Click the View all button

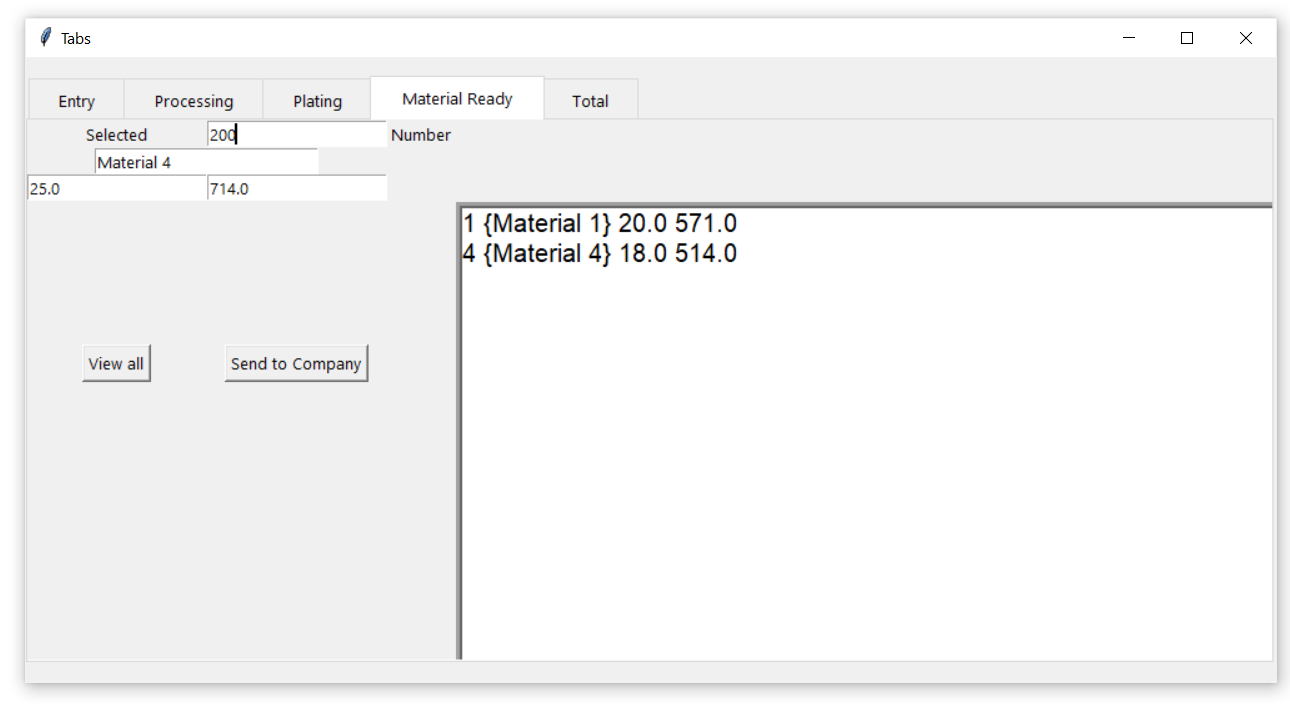click(x=116, y=363)
